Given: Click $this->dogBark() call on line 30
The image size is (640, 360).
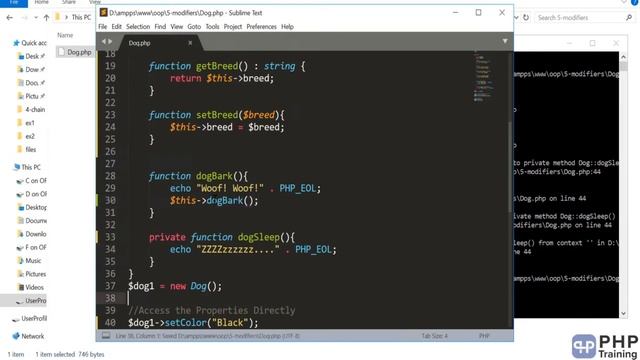Looking at the screenshot, I should [214, 200].
